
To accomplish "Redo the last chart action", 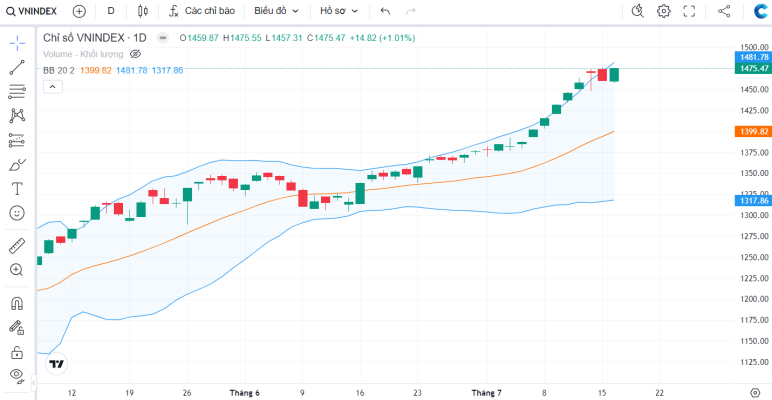I will pos(411,11).
